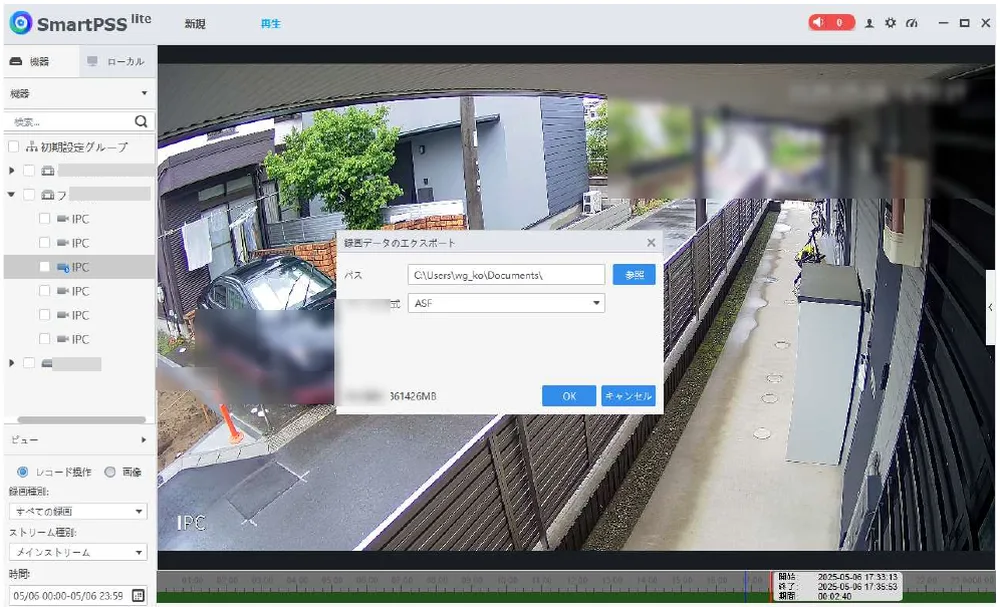Click the device tree horizontal scrollbar
This screenshot has width=1000, height=607.
[82, 420]
